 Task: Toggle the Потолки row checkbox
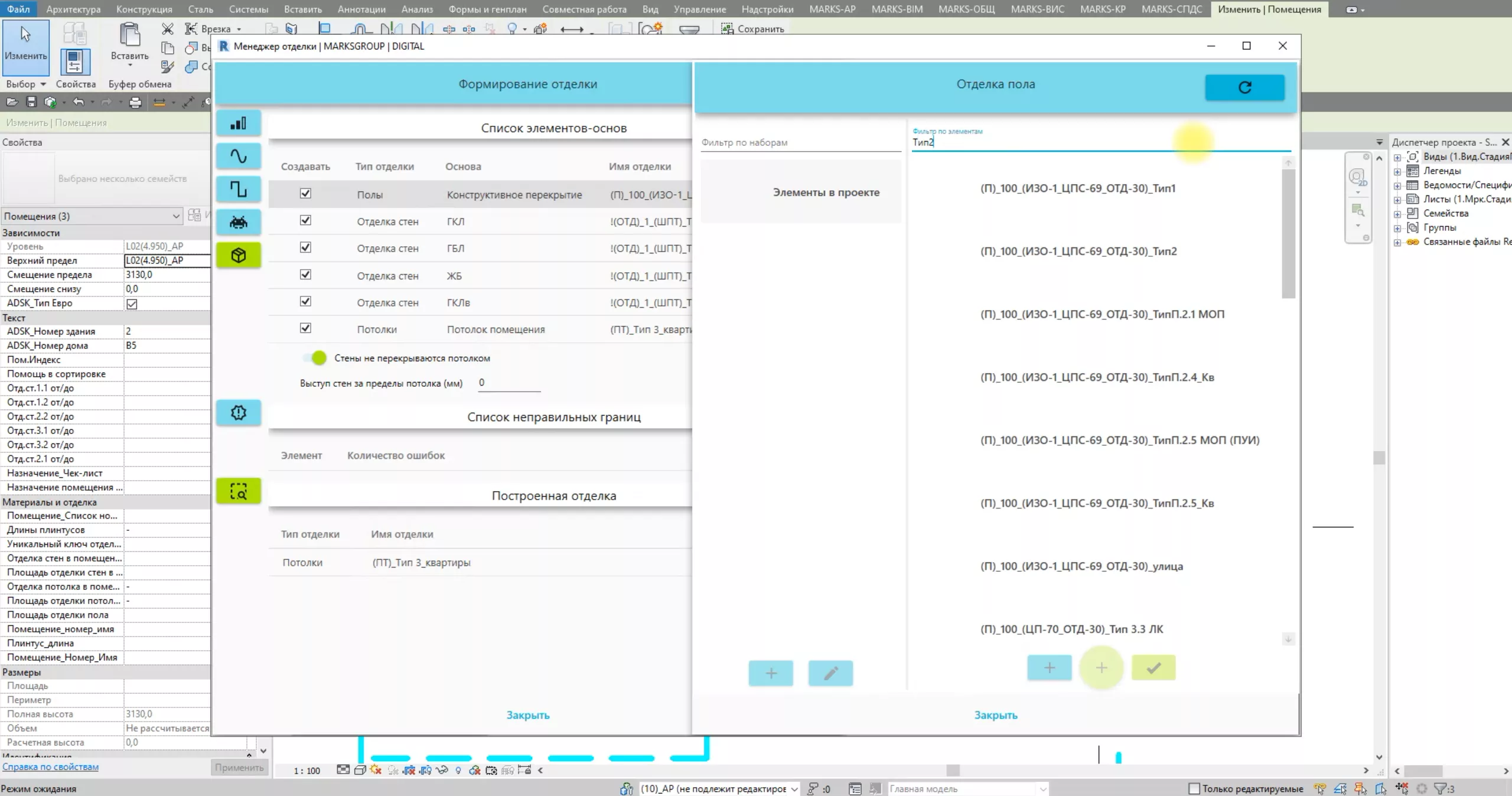point(305,328)
